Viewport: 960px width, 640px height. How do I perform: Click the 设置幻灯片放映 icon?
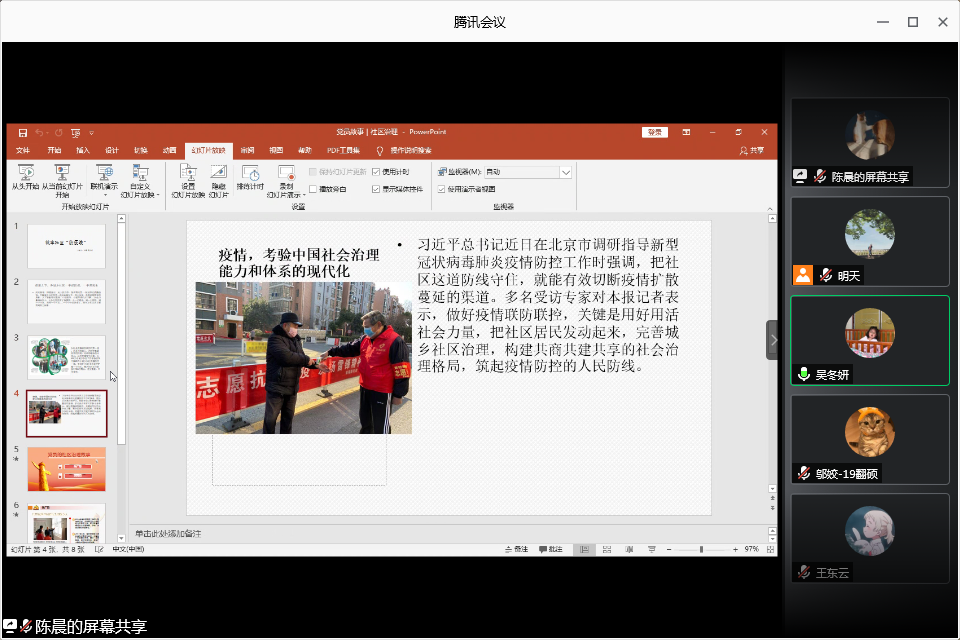pyautogui.click(x=188, y=172)
